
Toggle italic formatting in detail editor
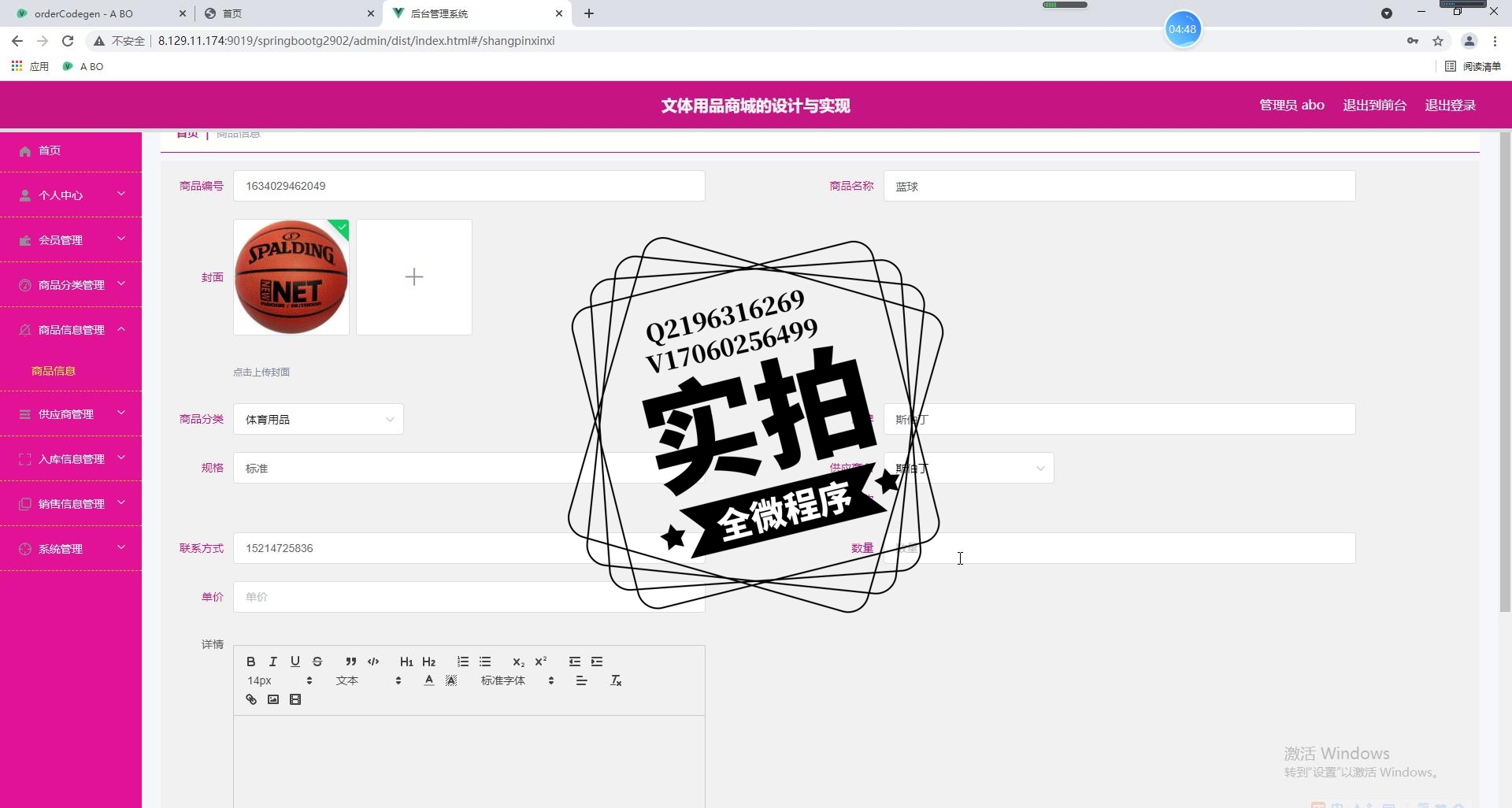tap(272, 662)
